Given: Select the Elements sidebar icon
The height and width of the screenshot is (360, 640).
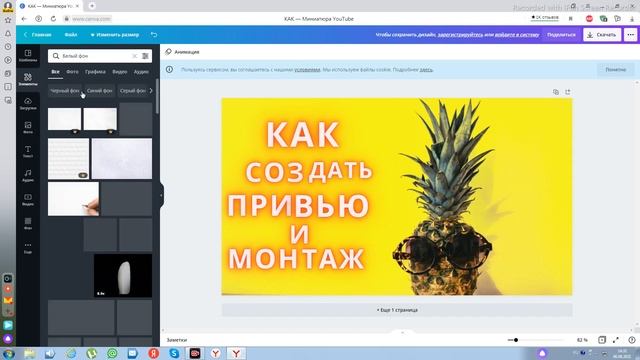Looking at the screenshot, I should point(28,79).
